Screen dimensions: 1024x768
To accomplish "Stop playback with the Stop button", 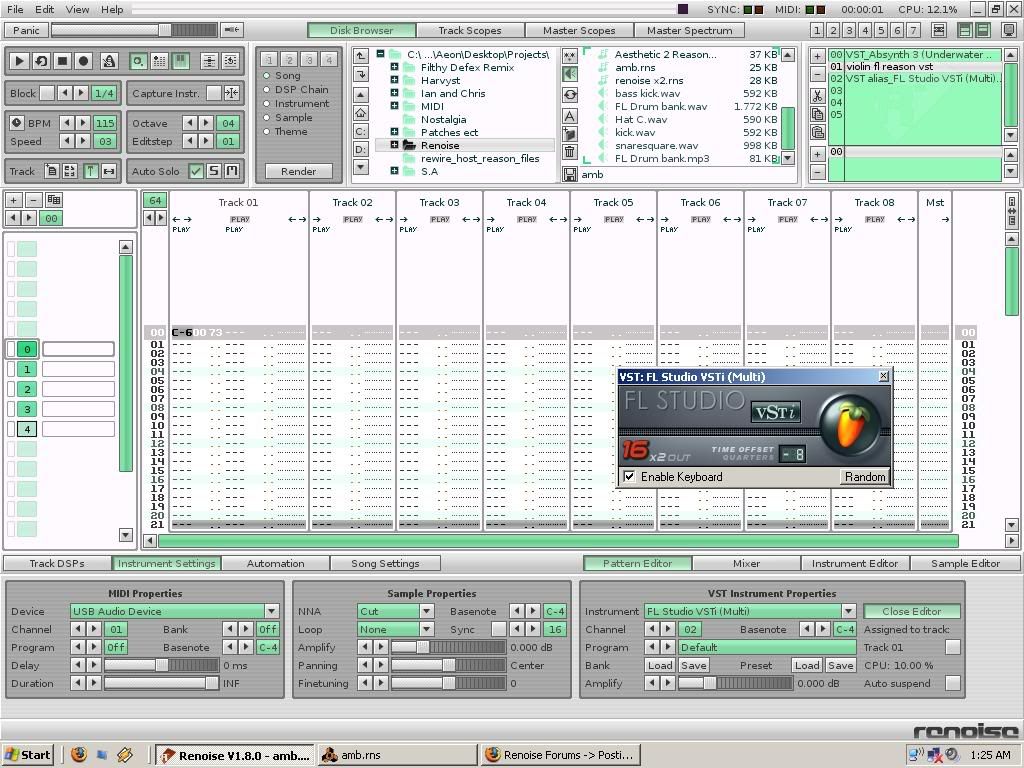I will point(62,61).
